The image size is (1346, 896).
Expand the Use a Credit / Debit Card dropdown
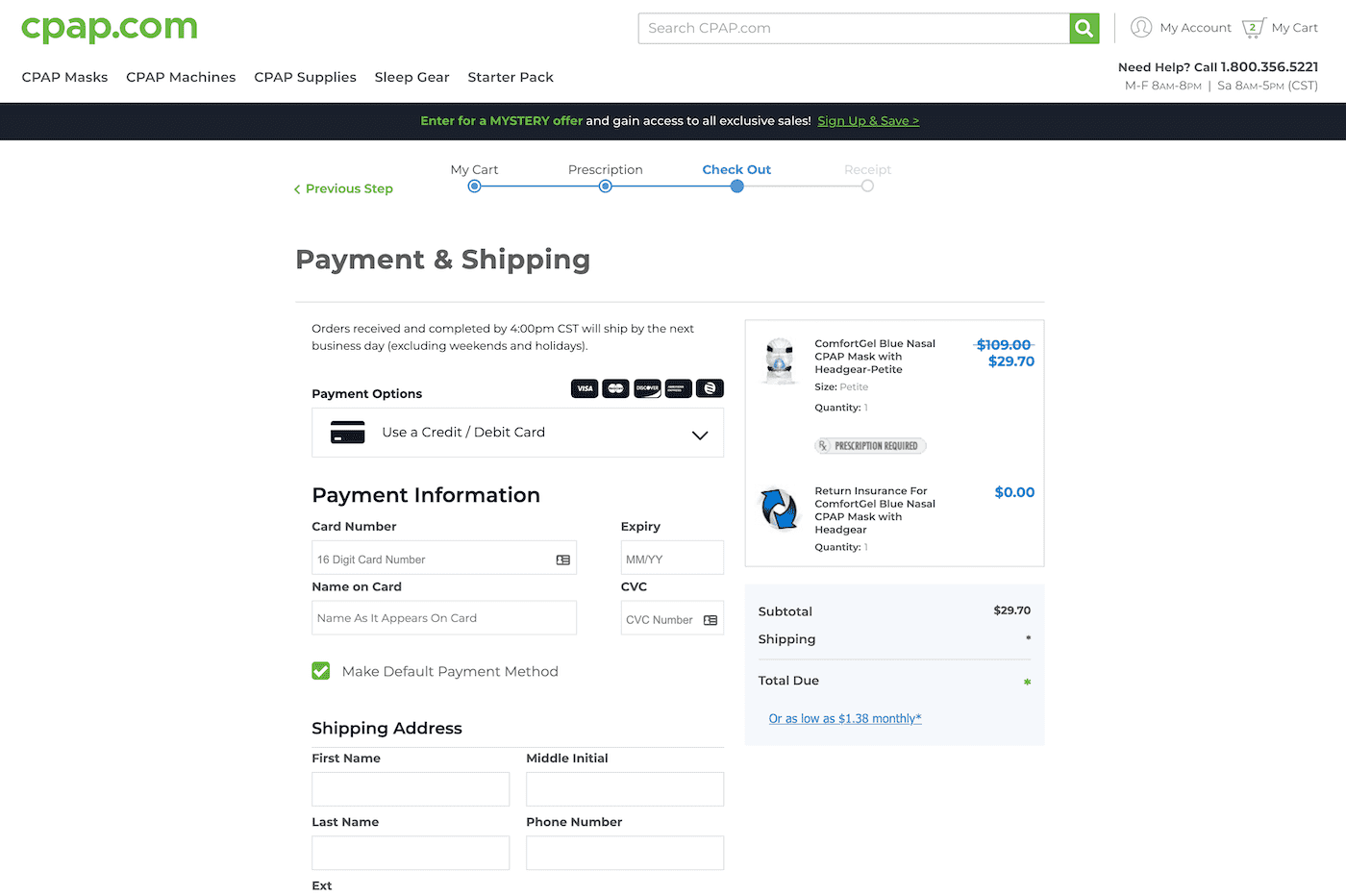click(x=518, y=433)
